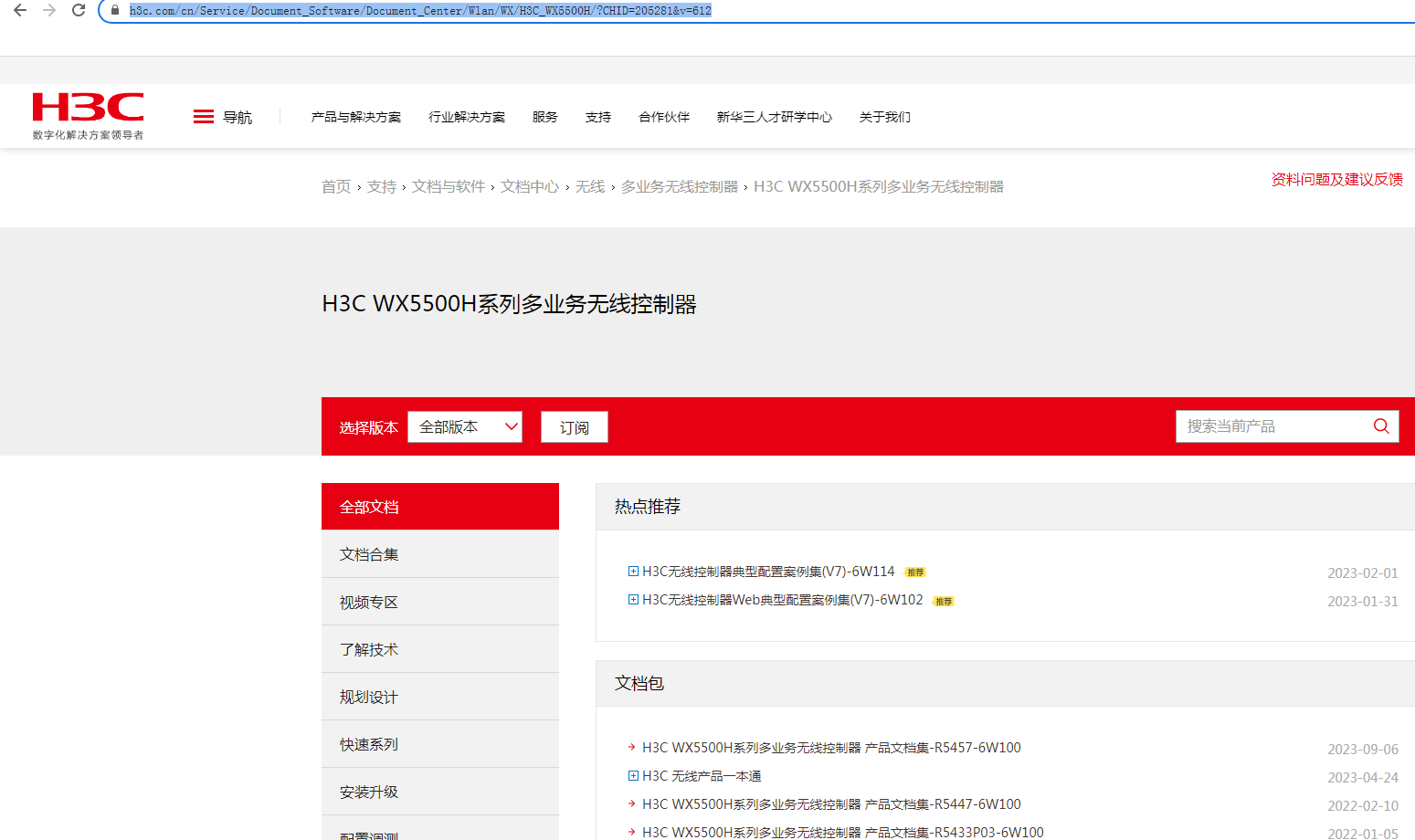This screenshot has width=1415, height=840.
Task: Click 无线 breadcrumb link
Action: (x=590, y=186)
